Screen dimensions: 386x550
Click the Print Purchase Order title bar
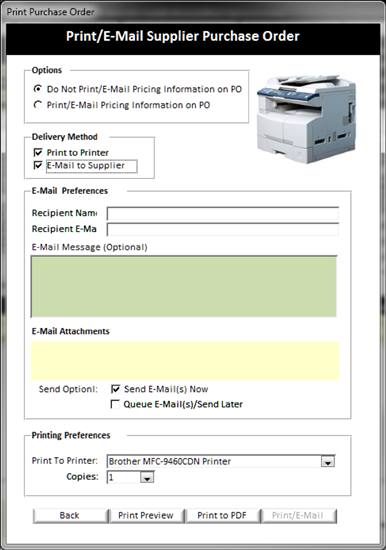point(193,12)
